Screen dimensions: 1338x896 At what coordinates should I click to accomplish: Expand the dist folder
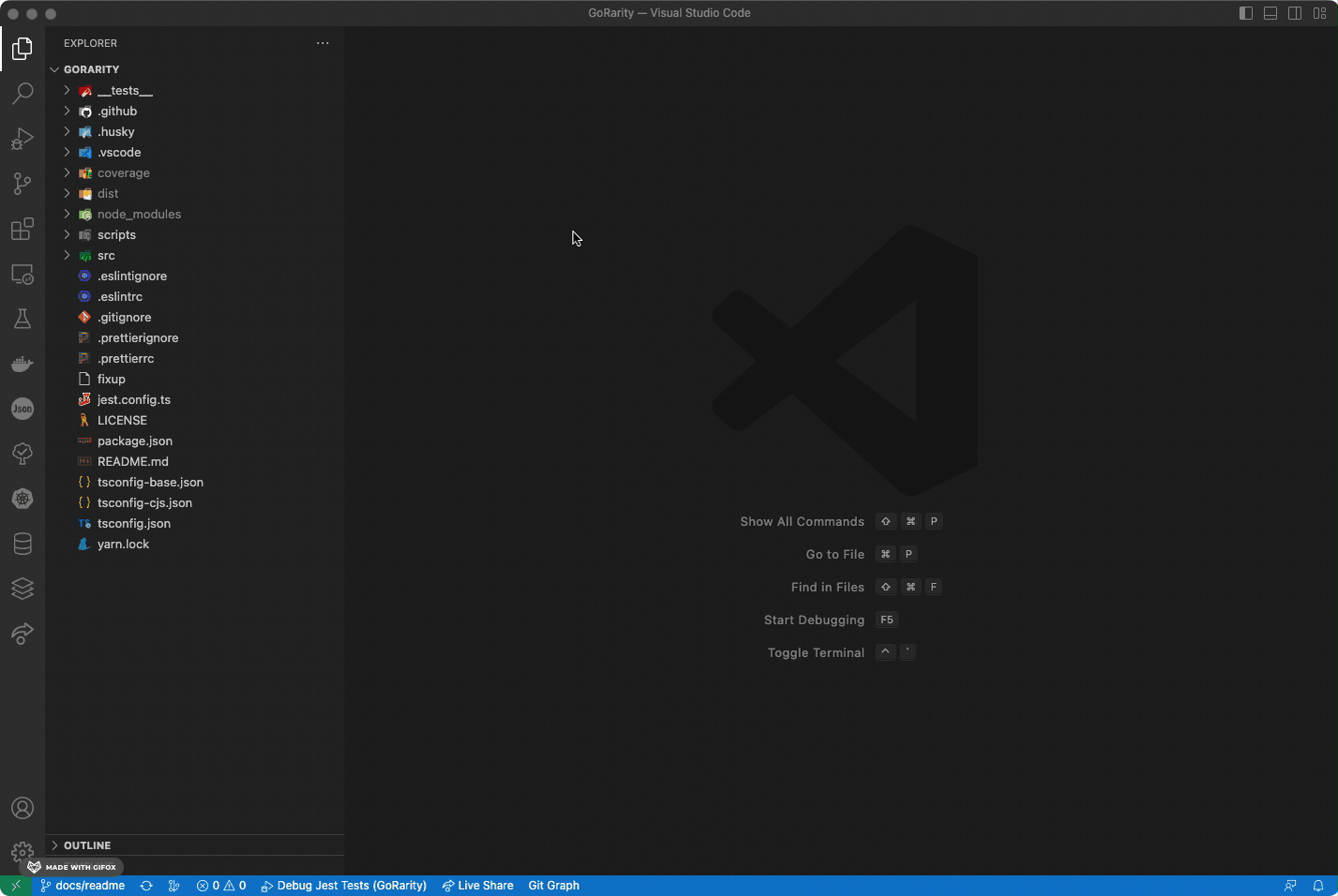(x=194, y=194)
